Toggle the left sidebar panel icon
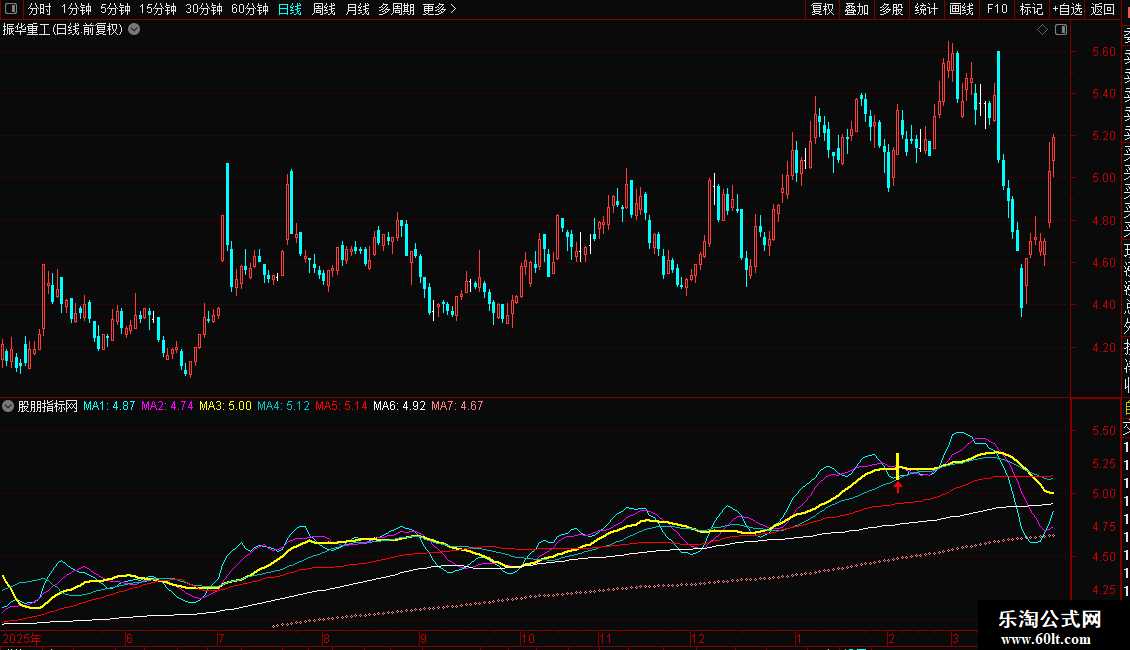 click(11, 9)
